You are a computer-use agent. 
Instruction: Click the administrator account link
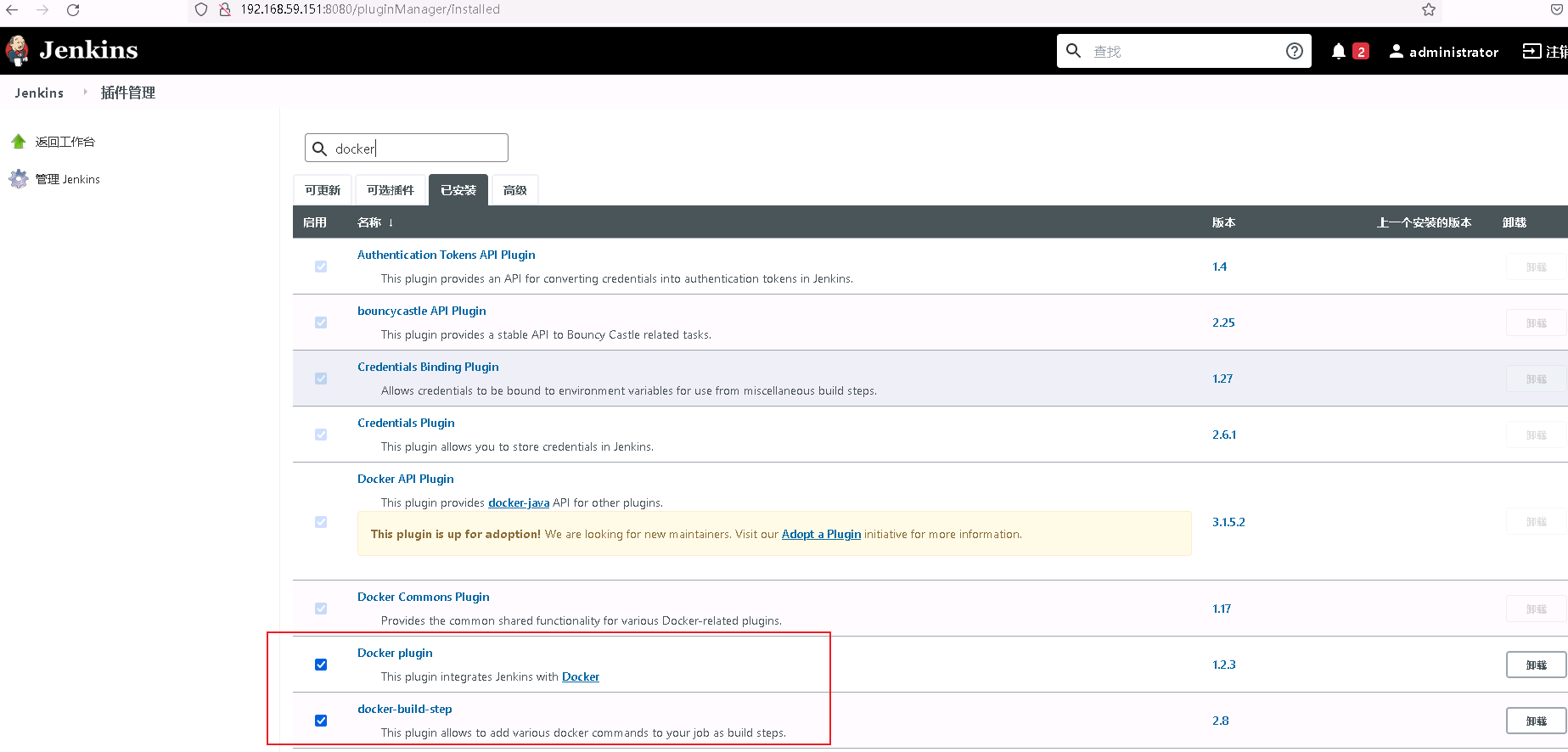point(1453,52)
